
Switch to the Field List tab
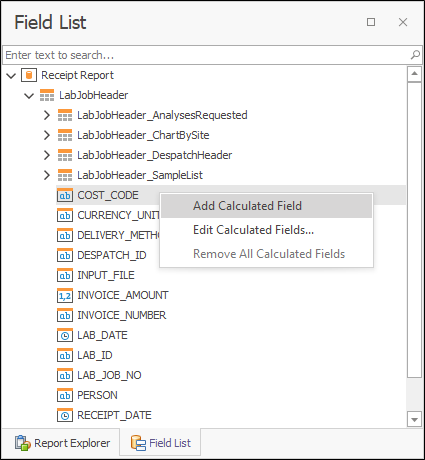point(161,443)
